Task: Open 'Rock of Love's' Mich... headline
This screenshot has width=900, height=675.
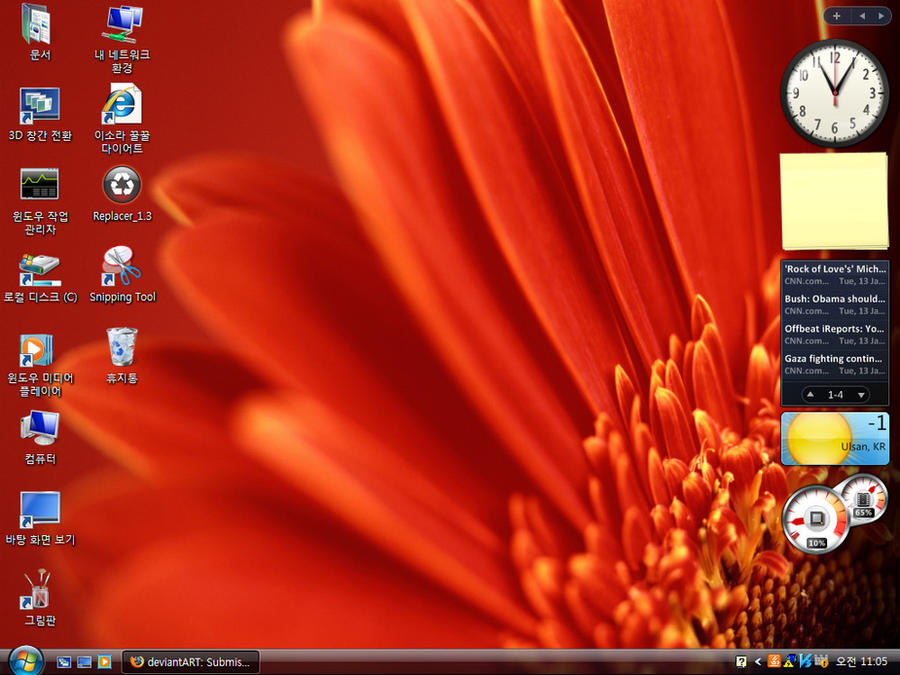Action: (835, 274)
